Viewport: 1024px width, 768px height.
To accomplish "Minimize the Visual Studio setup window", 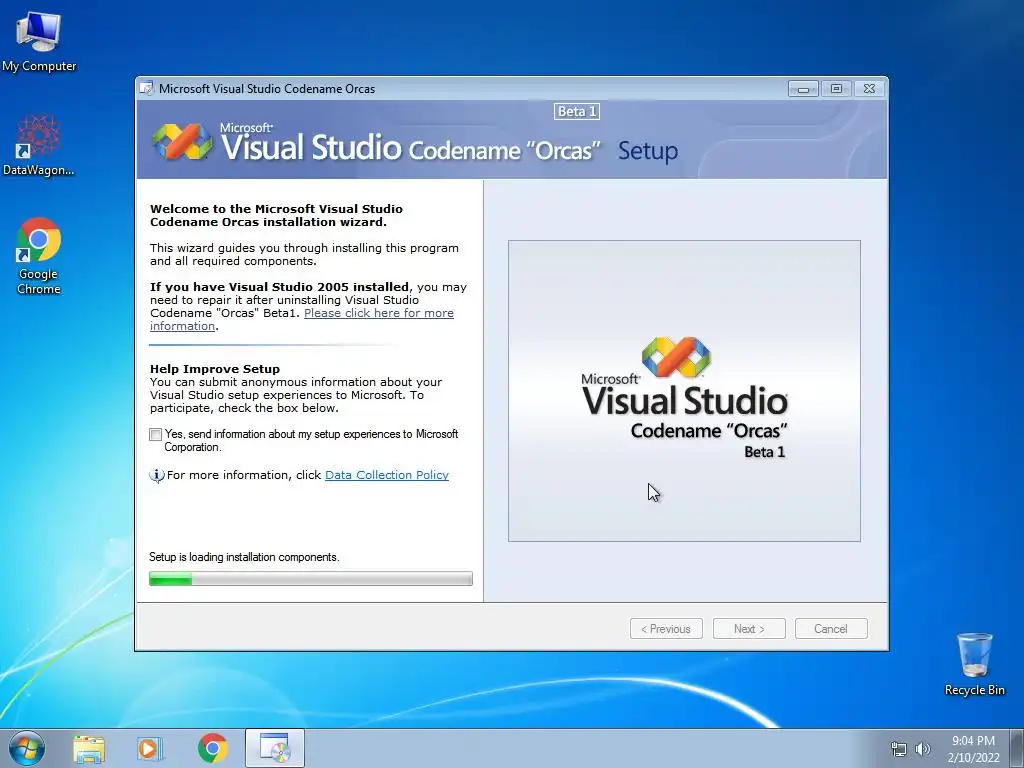I will pyautogui.click(x=803, y=88).
